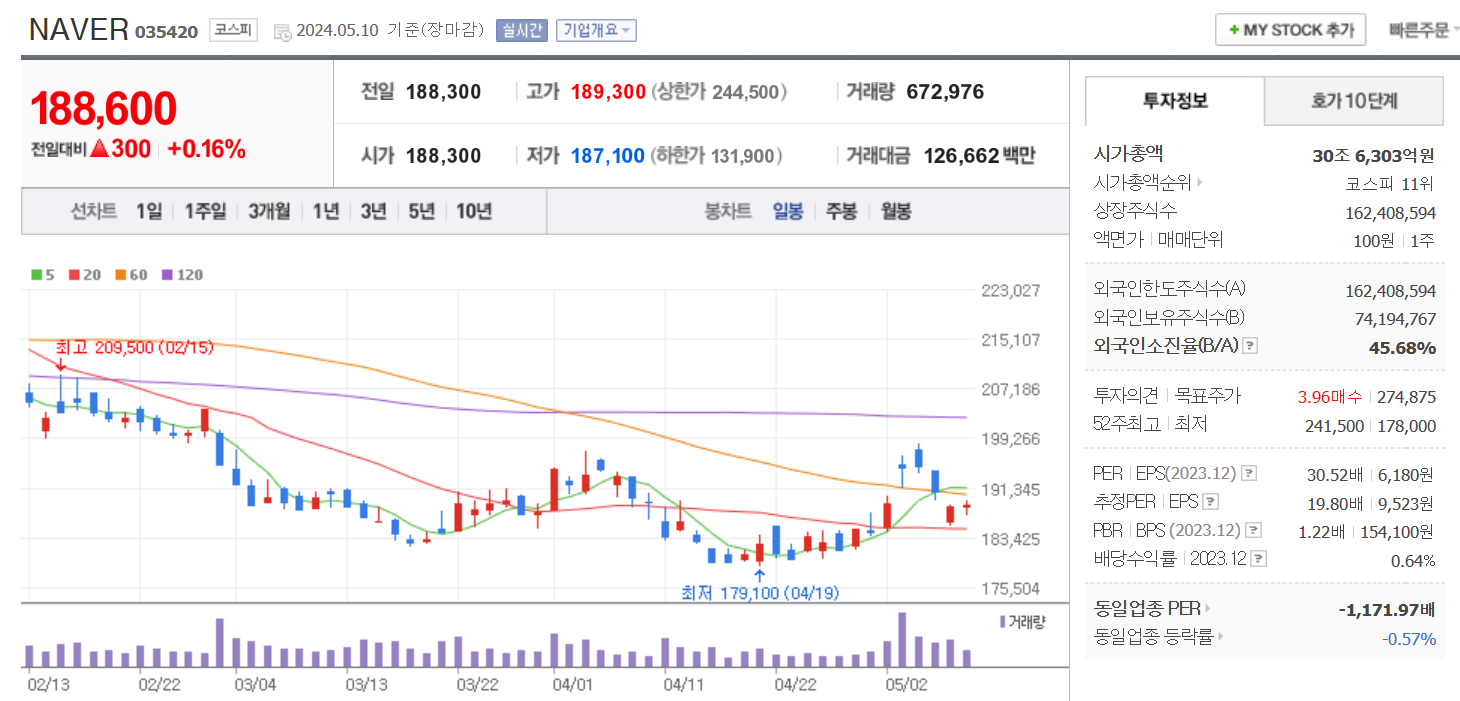Open the help icon next to 외국인소진율(B/A)
The image size is (1460, 701).
tap(1249, 346)
